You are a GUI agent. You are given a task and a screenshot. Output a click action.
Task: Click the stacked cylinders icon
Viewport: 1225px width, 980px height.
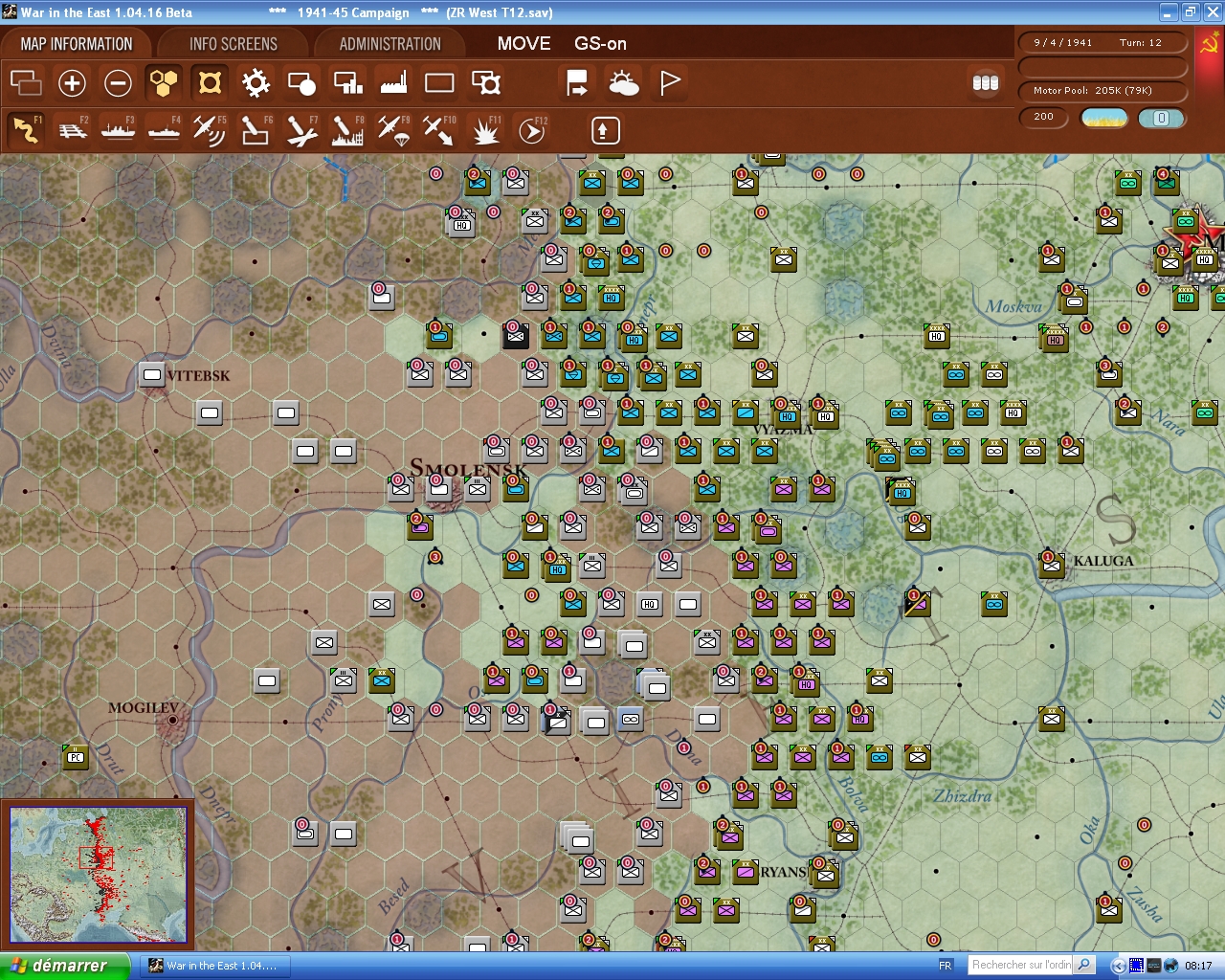tap(985, 83)
